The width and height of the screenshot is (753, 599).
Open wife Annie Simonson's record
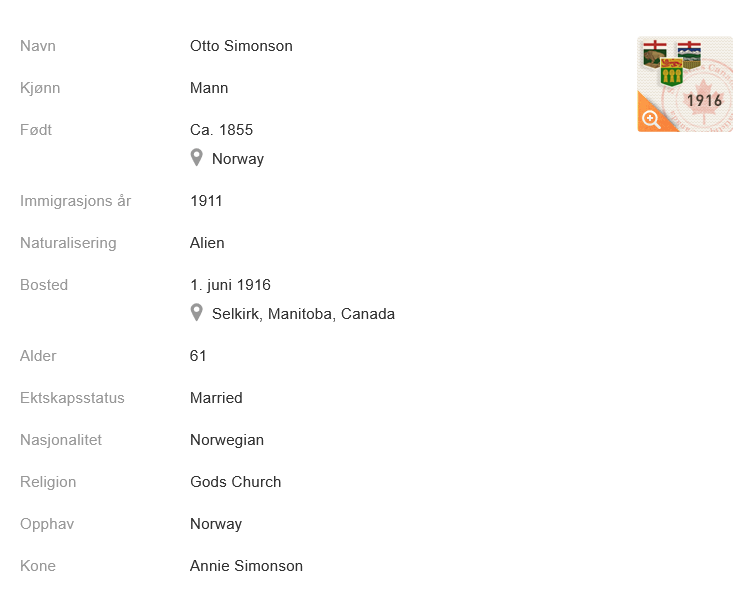tap(246, 566)
